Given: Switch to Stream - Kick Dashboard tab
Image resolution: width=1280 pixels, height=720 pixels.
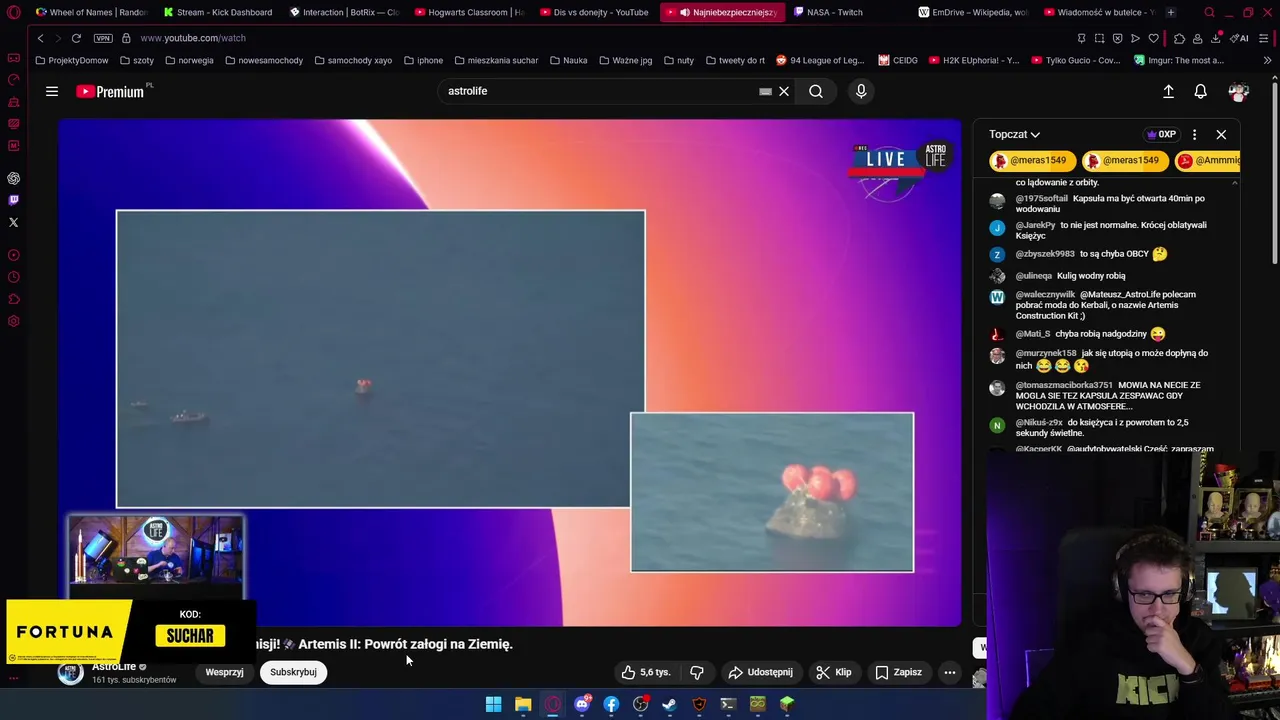Looking at the screenshot, I should tap(219, 12).
